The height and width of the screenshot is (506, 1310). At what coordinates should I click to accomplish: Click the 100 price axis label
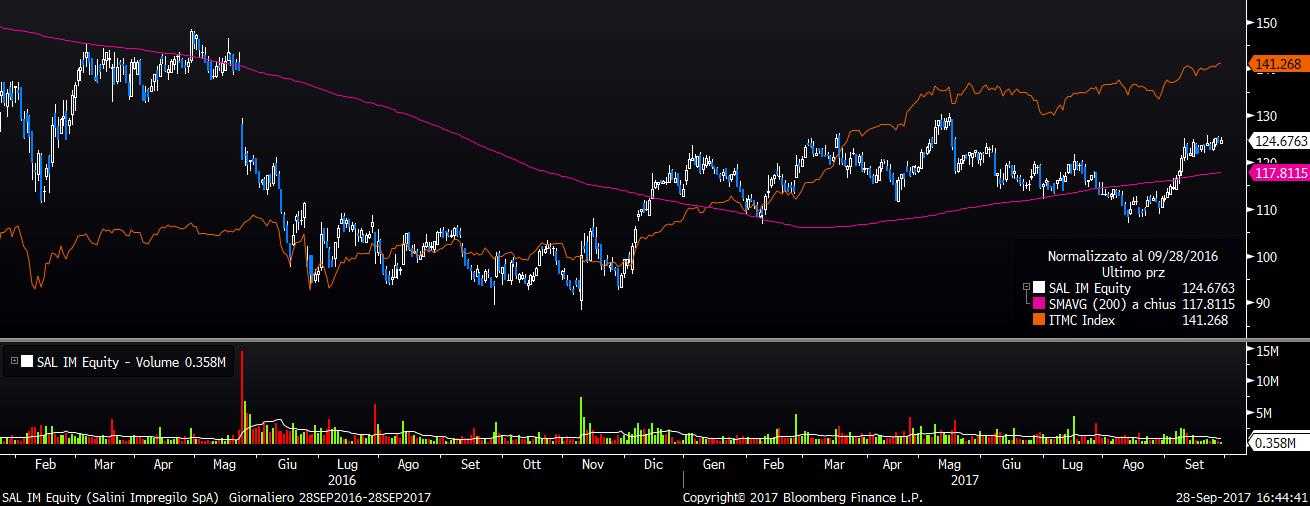coord(1268,257)
